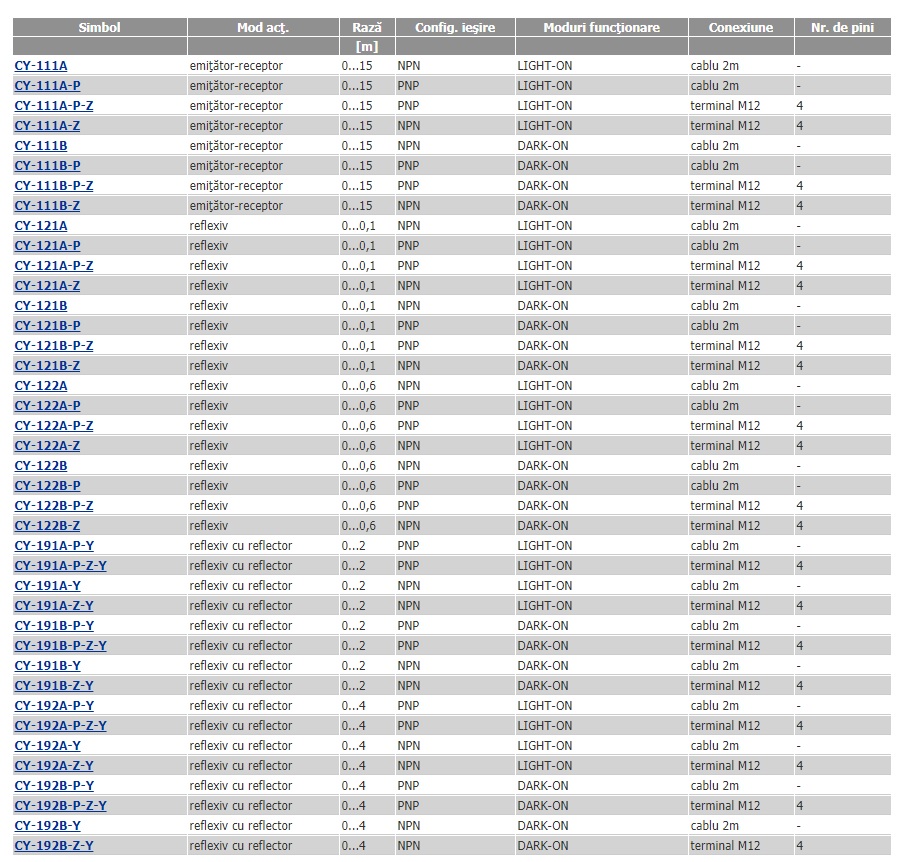Click the CY-191B-P-Z-Y link

coord(61,645)
